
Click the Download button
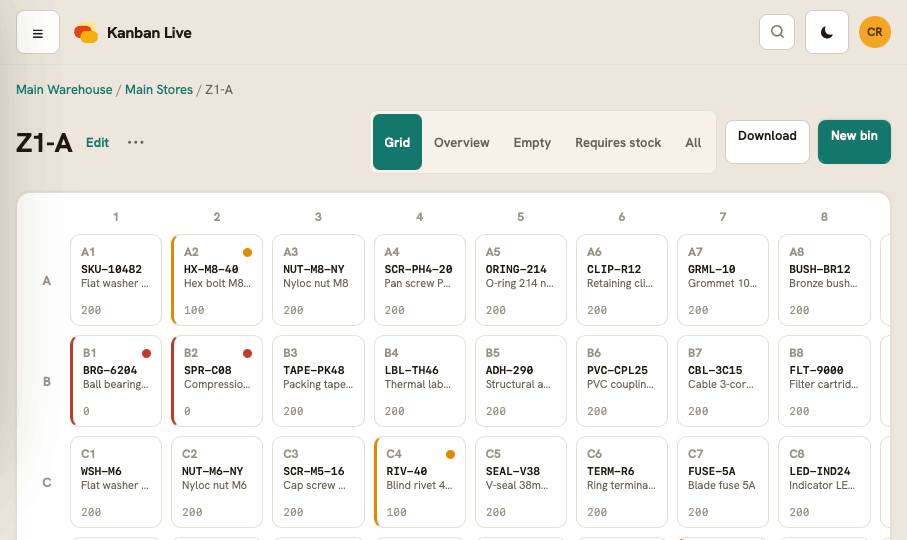coord(767,142)
